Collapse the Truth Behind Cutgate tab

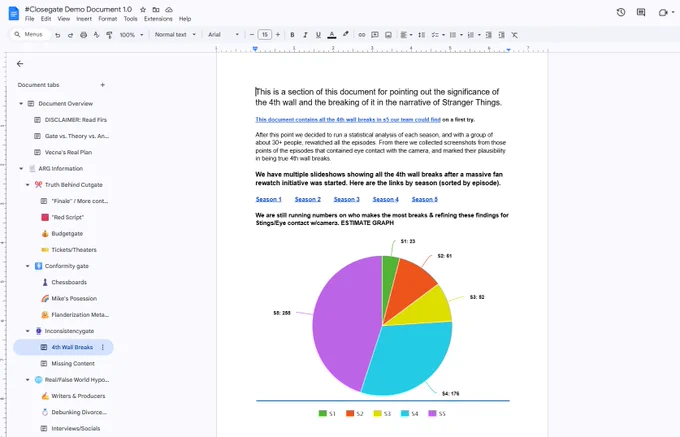27,185
